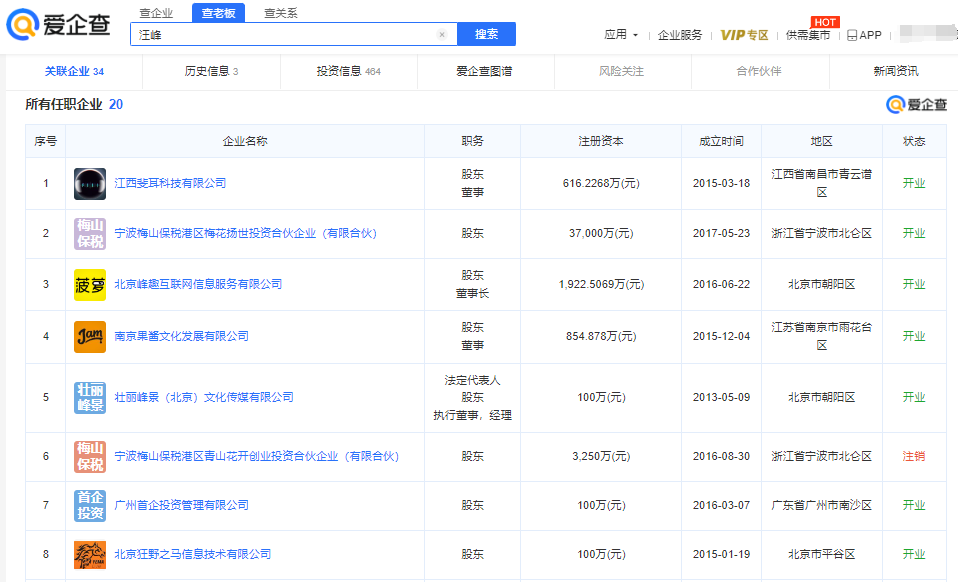The height and width of the screenshot is (582, 958).
Task: Open the APP download icon link
Action: [x=865, y=35]
